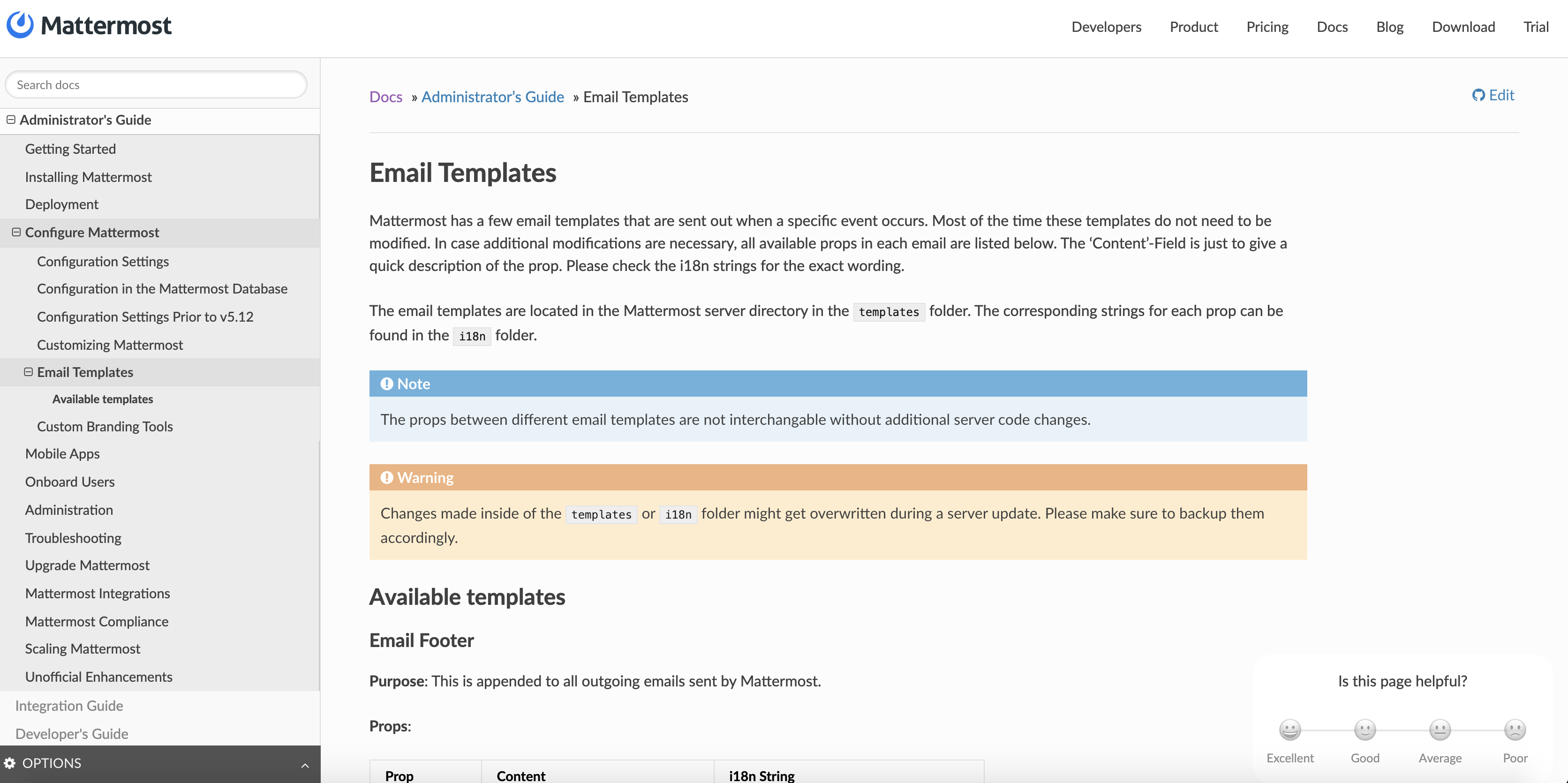
Task: Expand the OPTIONS panel chevron
Action: coord(305,765)
